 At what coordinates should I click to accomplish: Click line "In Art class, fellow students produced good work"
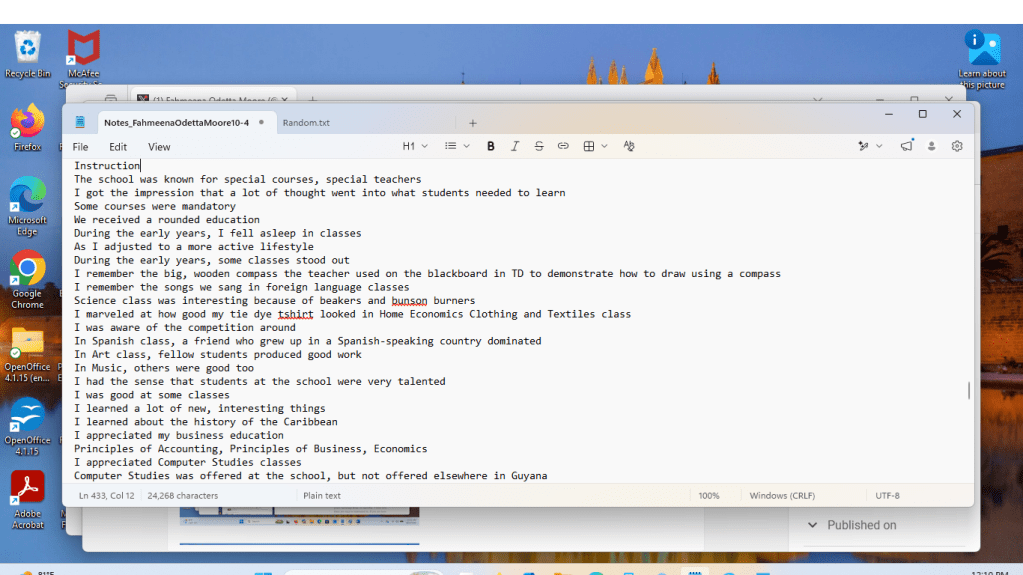pyautogui.click(x=217, y=354)
